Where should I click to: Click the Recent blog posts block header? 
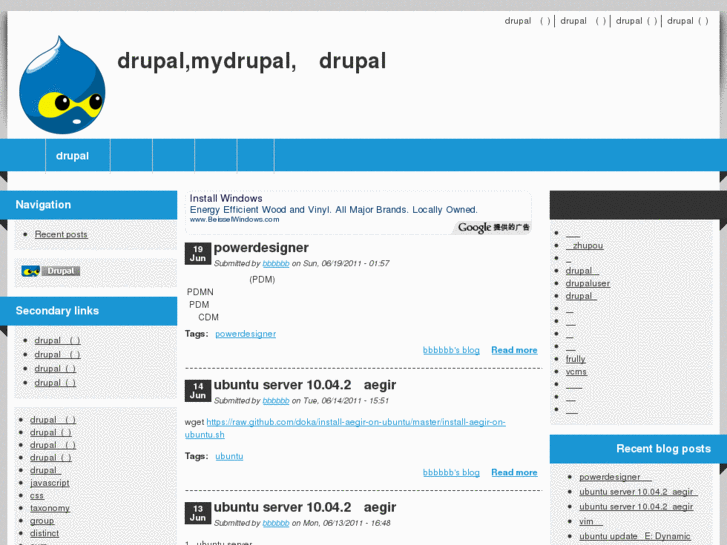pyautogui.click(x=638, y=449)
